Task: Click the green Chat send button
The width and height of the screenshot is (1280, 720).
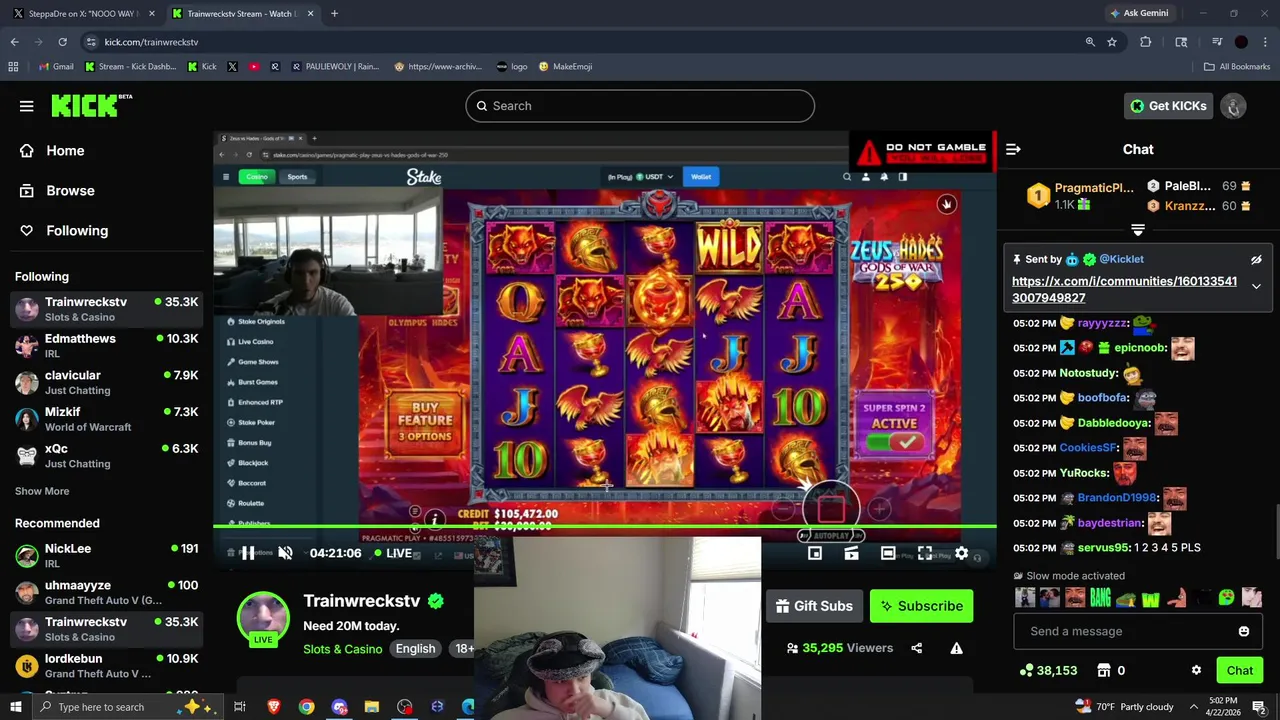Action: 1239,671
